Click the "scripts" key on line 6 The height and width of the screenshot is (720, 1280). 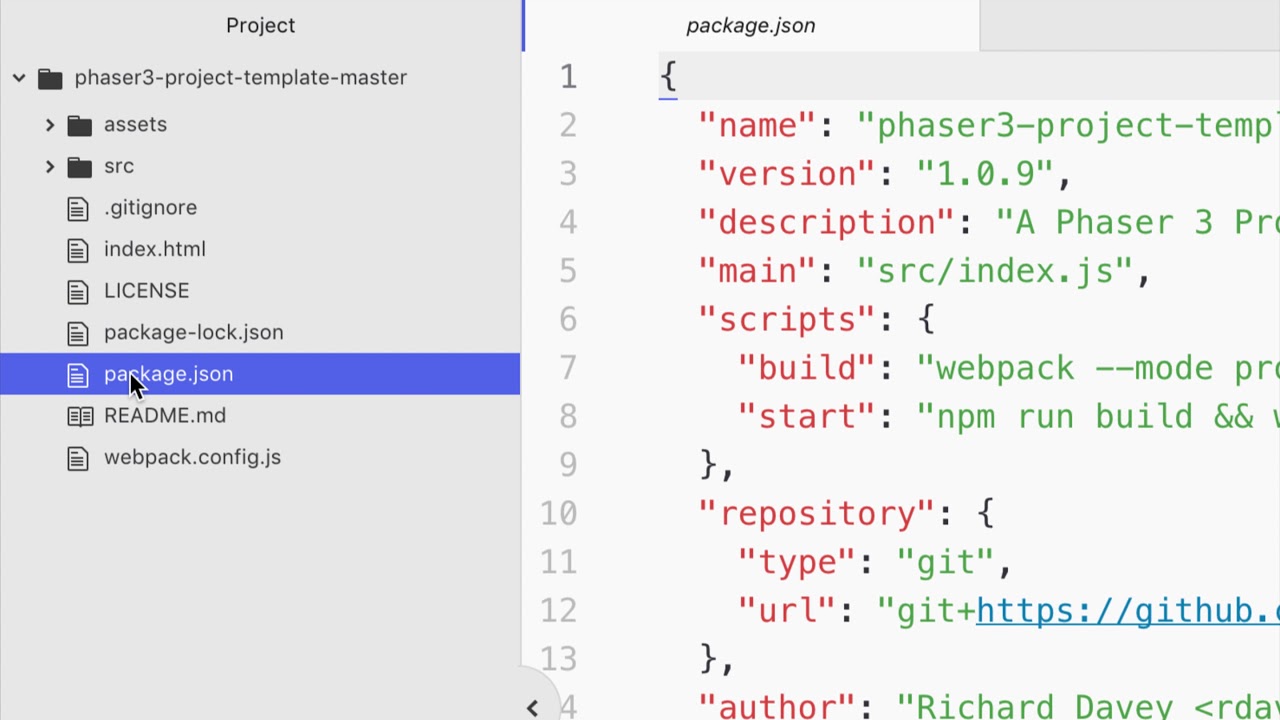tap(788, 320)
